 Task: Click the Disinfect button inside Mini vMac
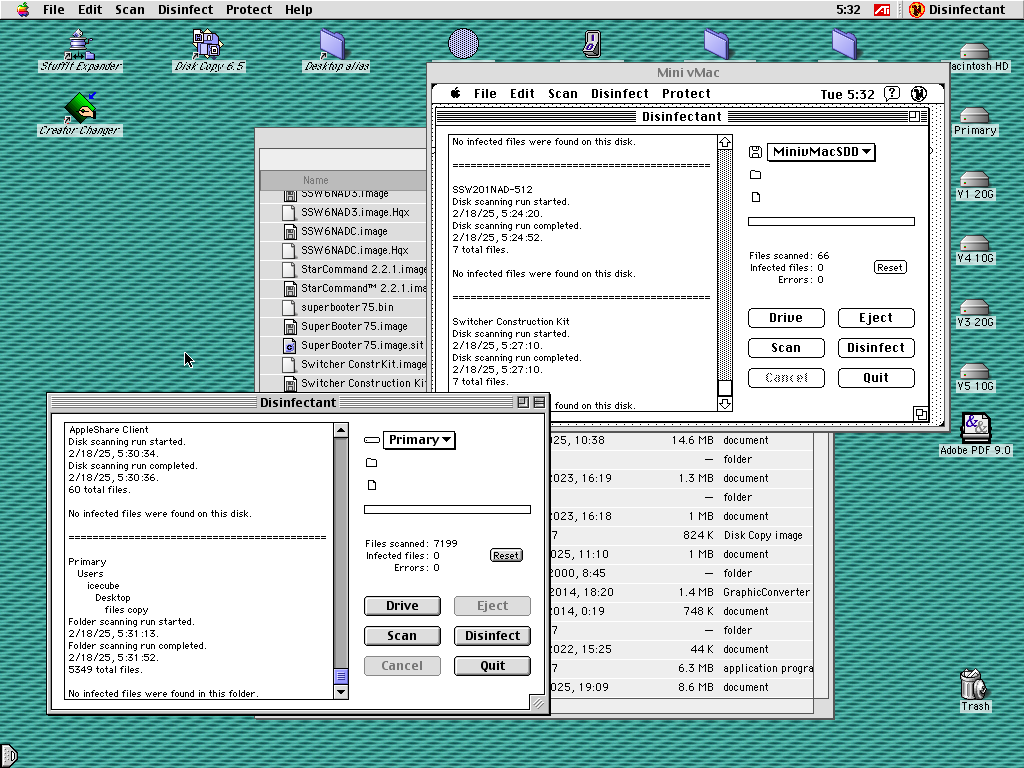(876, 348)
